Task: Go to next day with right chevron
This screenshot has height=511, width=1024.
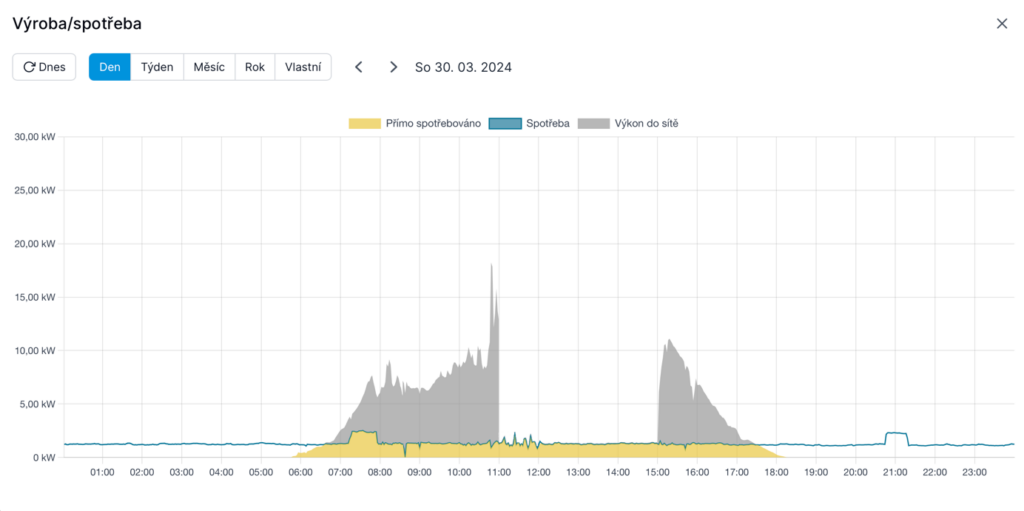Action: point(393,67)
